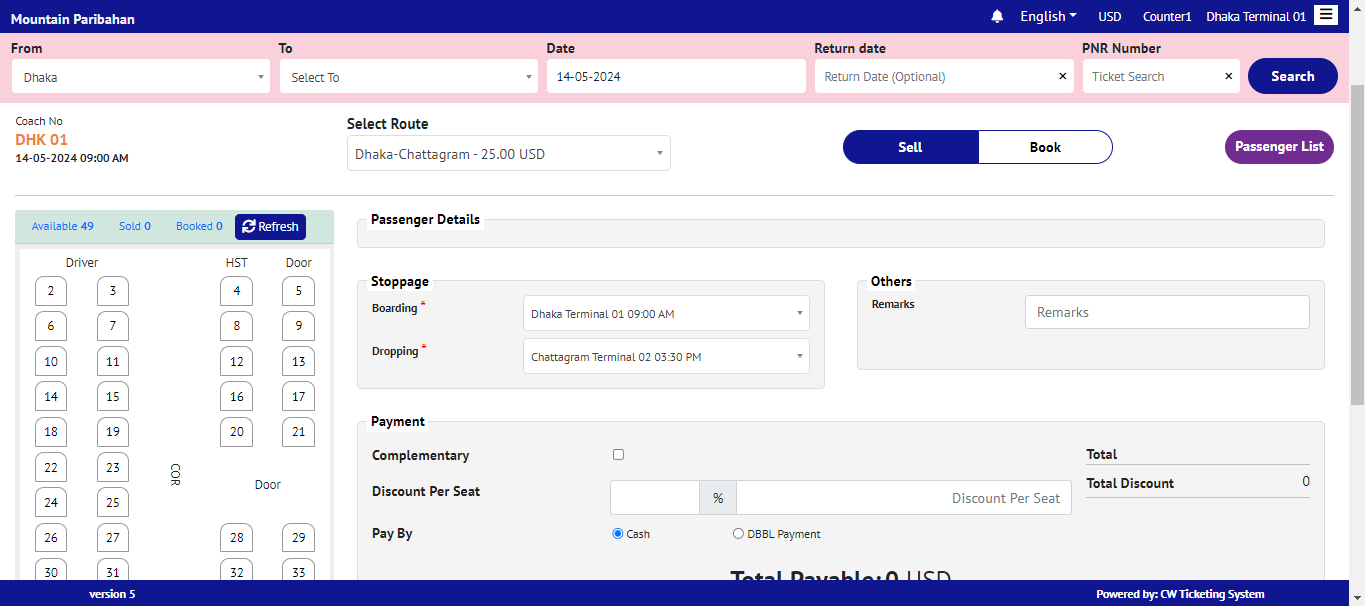Click the Remarks input field

[x=1166, y=312]
